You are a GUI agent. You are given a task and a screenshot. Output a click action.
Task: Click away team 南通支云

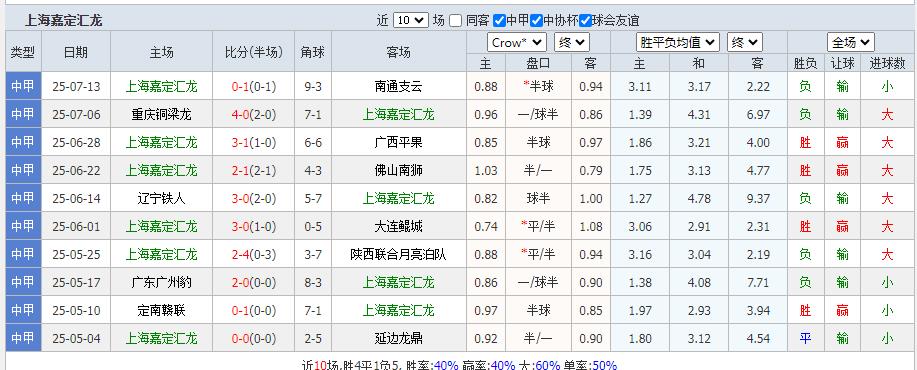click(x=398, y=87)
